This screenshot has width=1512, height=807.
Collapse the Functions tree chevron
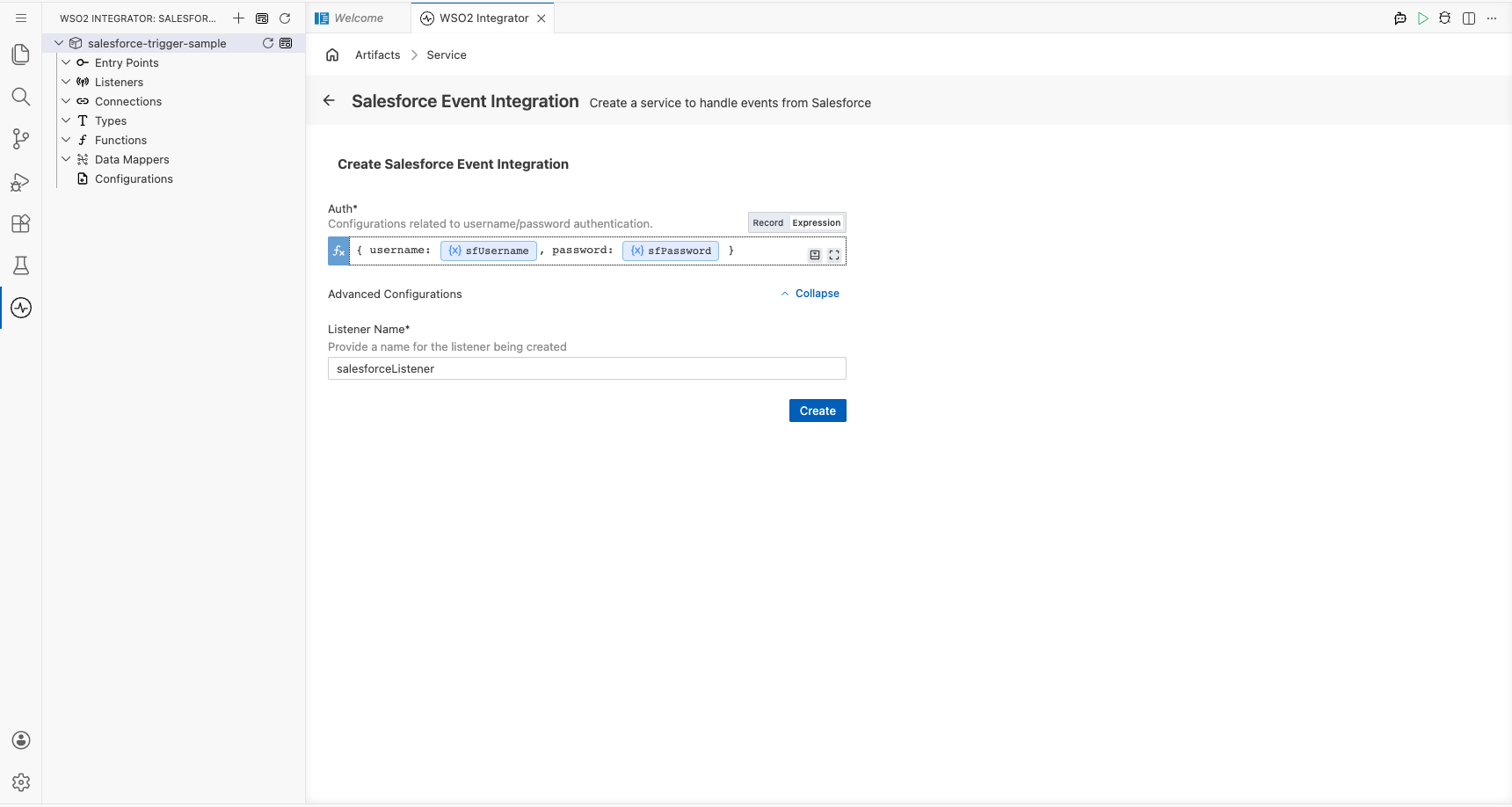pos(66,140)
